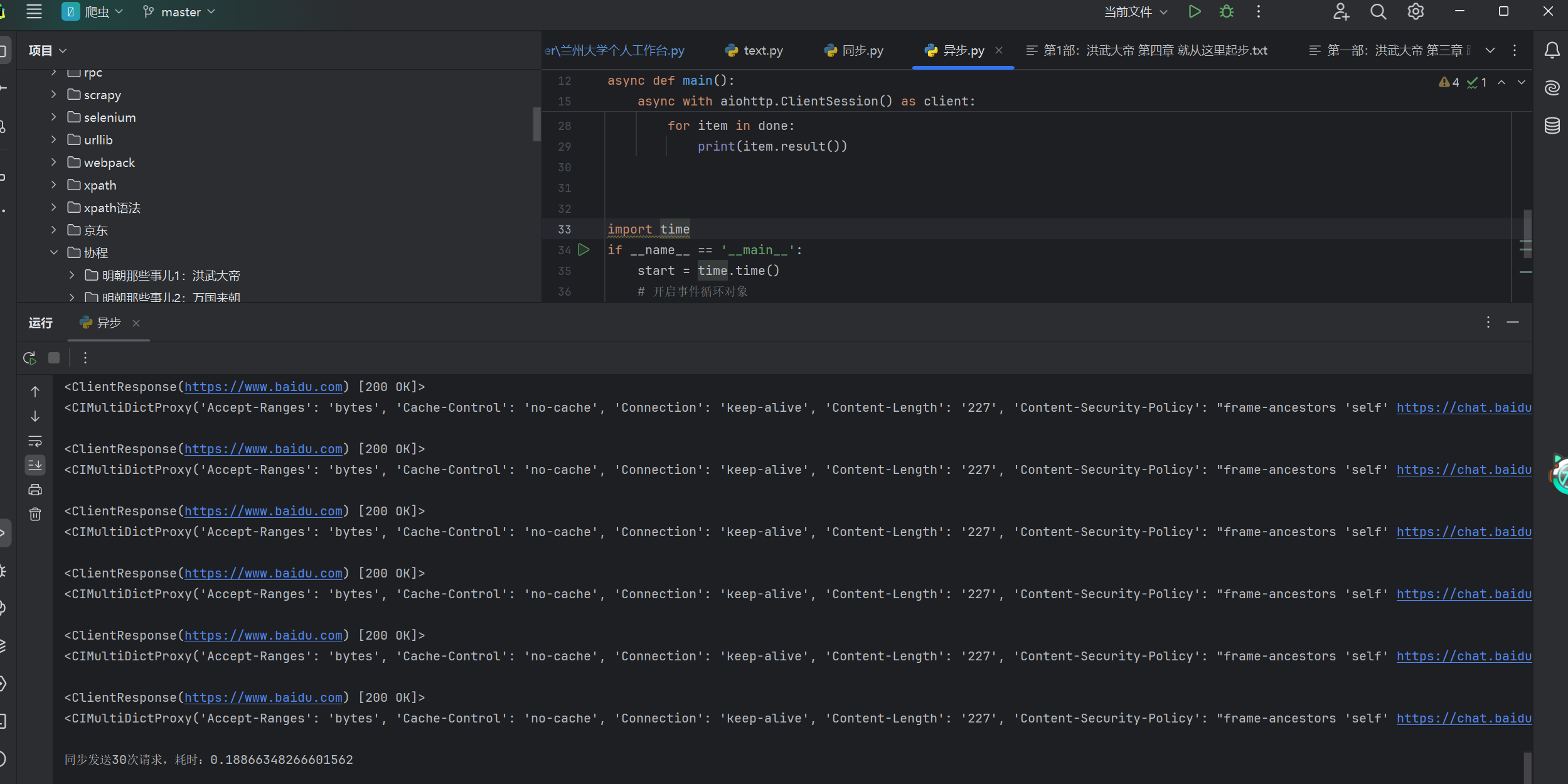1568x784 pixels.
Task: Open IDE settings gear
Action: pyautogui.click(x=1416, y=11)
